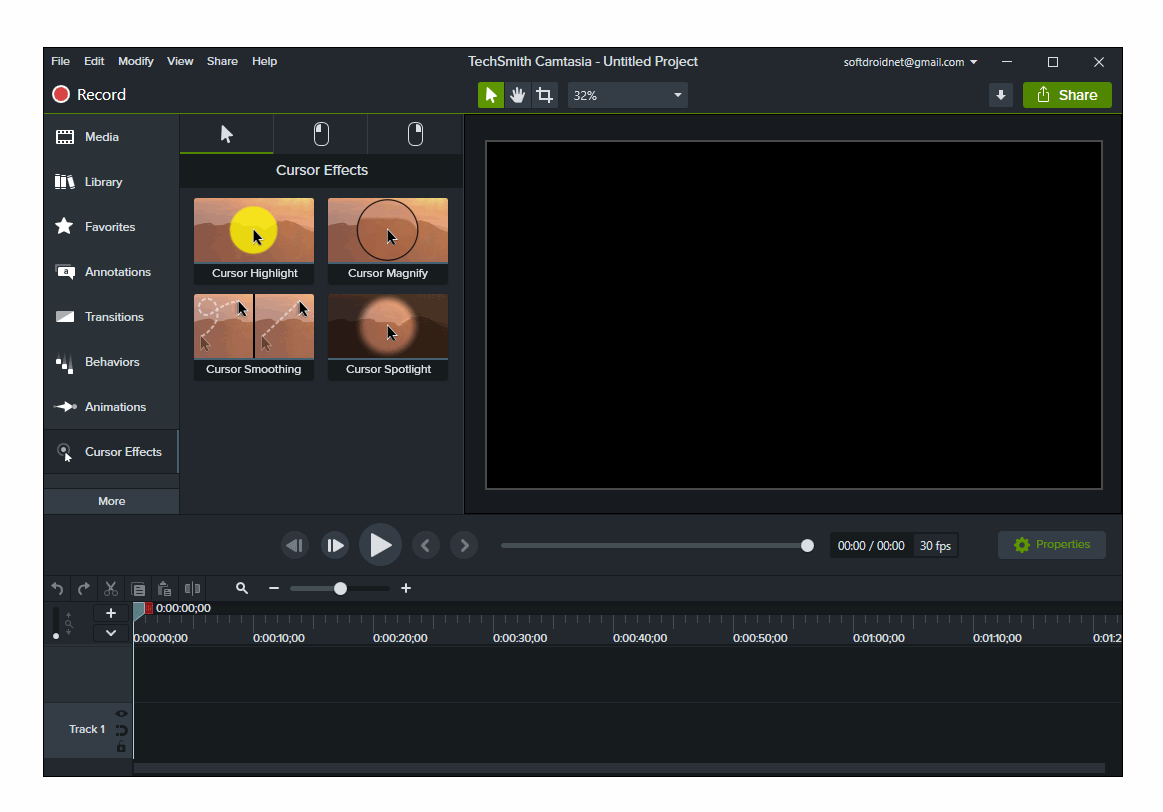Click the Cut scissors icon

(x=111, y=589)
